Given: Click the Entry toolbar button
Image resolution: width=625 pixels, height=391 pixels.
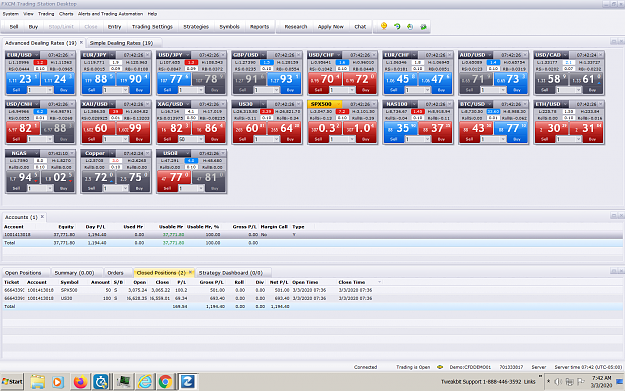Looking at the screenshot, I should [x=114, y=27].
